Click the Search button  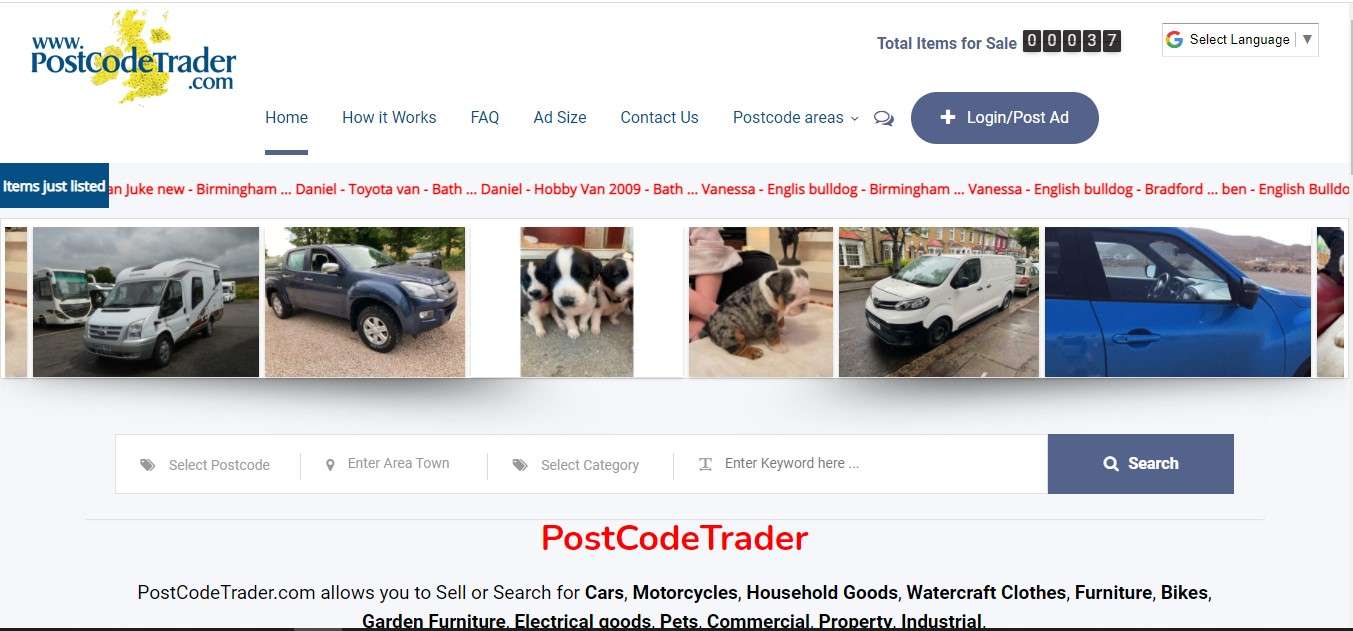(x=1141, y=464)
